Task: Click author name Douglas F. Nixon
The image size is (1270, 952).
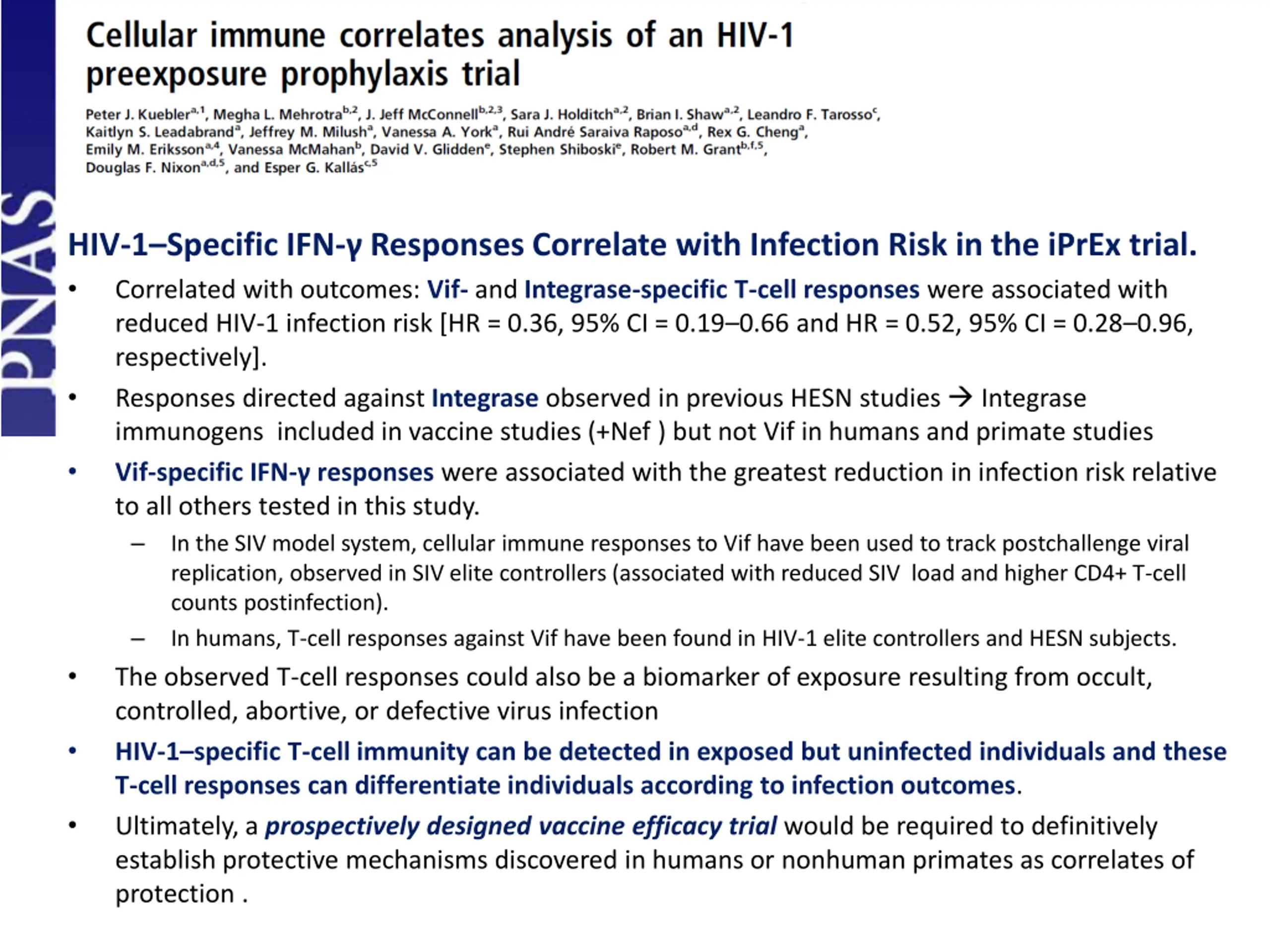Action: [143, 168]
